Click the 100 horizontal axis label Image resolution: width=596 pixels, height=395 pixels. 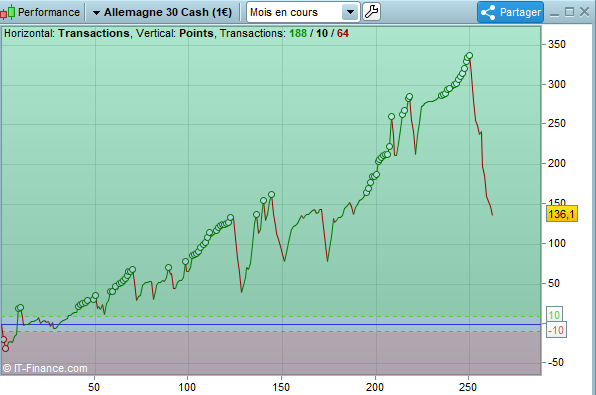point(187,387)
